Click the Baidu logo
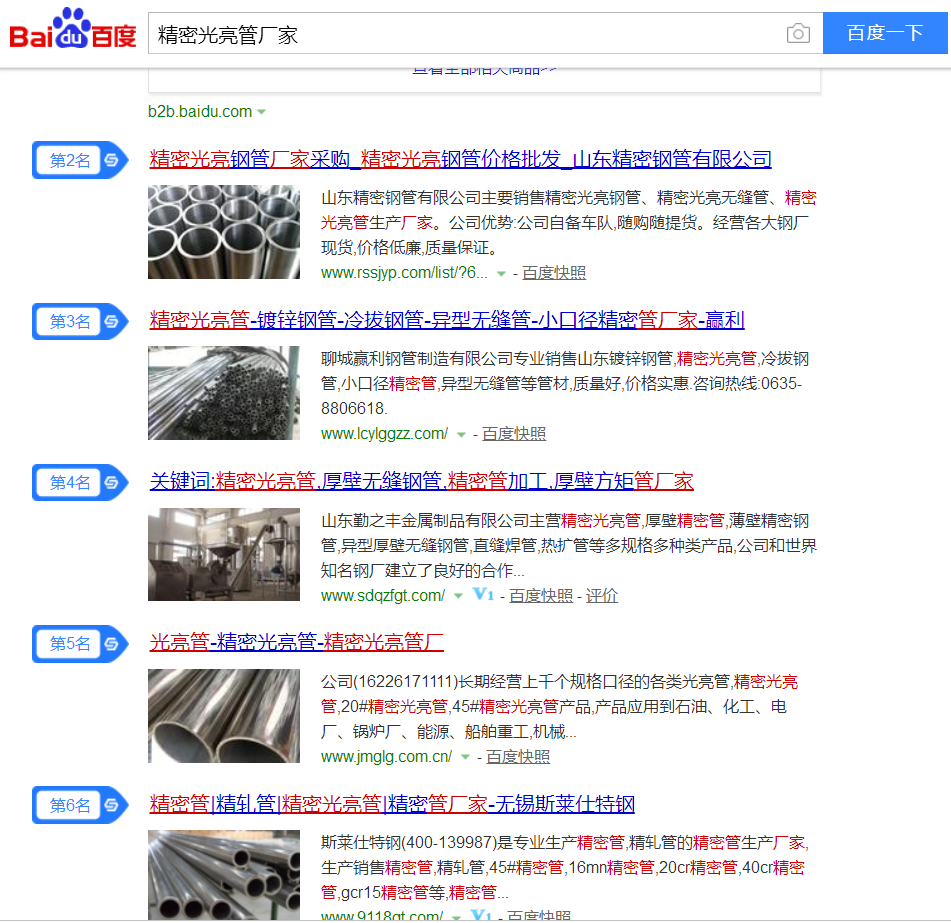Screen dimensions: 951x923 pyautogui.click(x=73, y=29)
